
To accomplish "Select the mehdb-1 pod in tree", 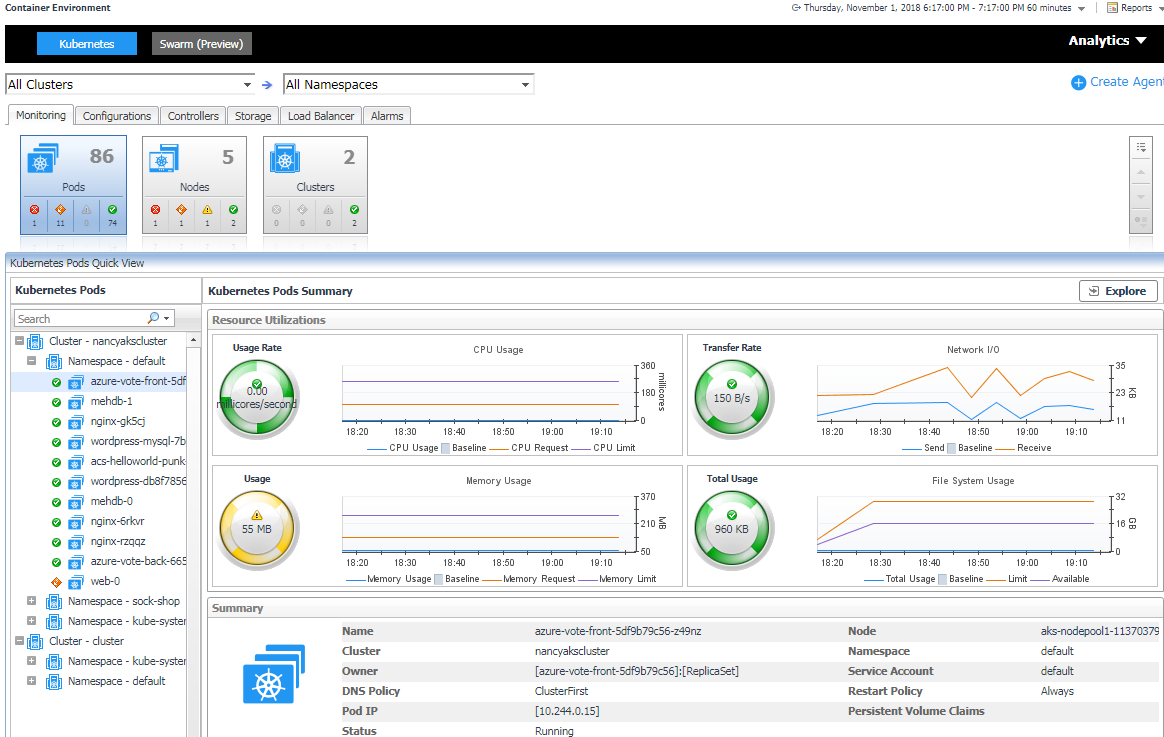I will coord(111,401).
